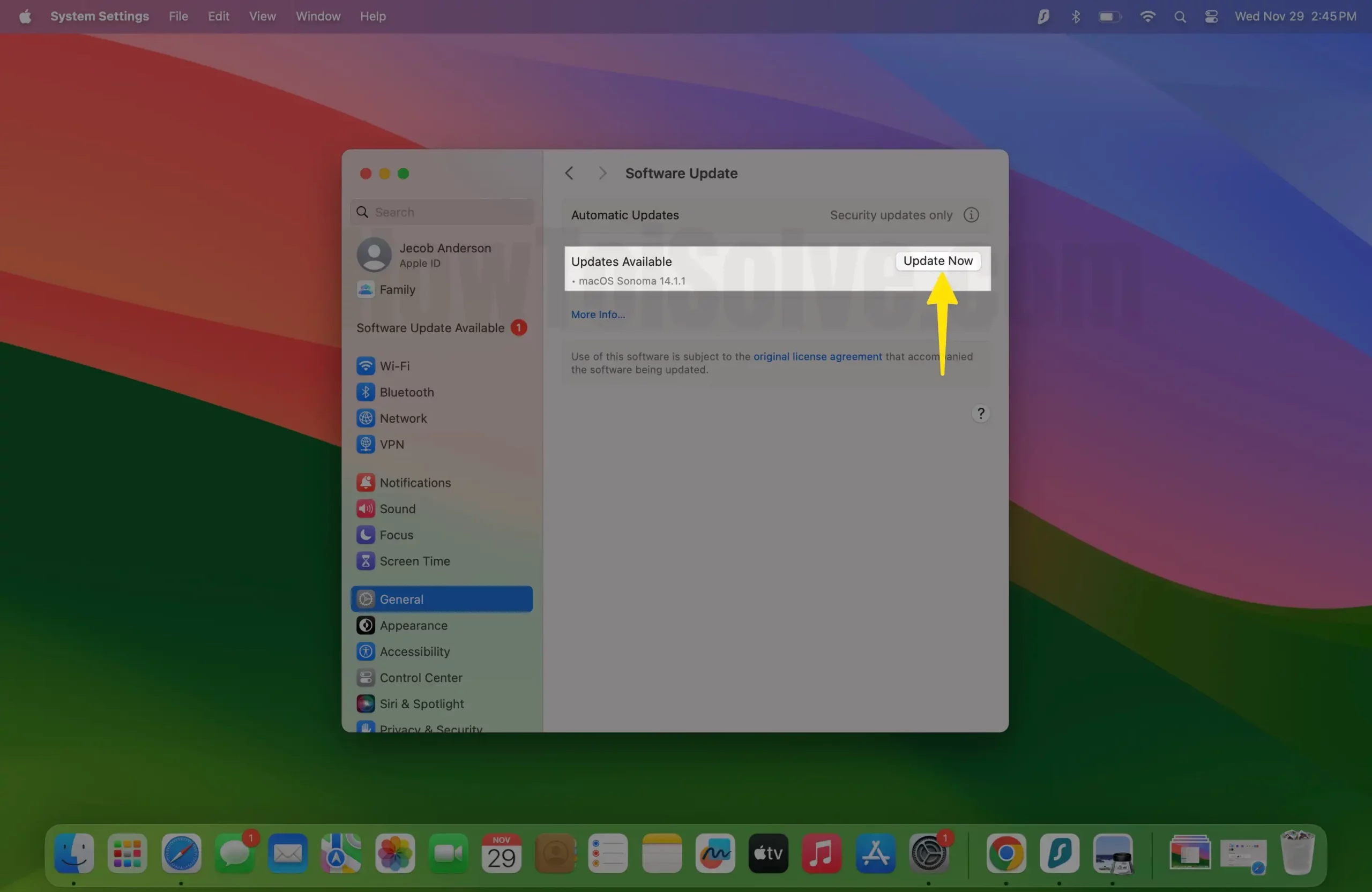Open Automatic Updates info icon
Image resolution: width=1372 pixels, height=892 pixels.
tap(971, 215)
